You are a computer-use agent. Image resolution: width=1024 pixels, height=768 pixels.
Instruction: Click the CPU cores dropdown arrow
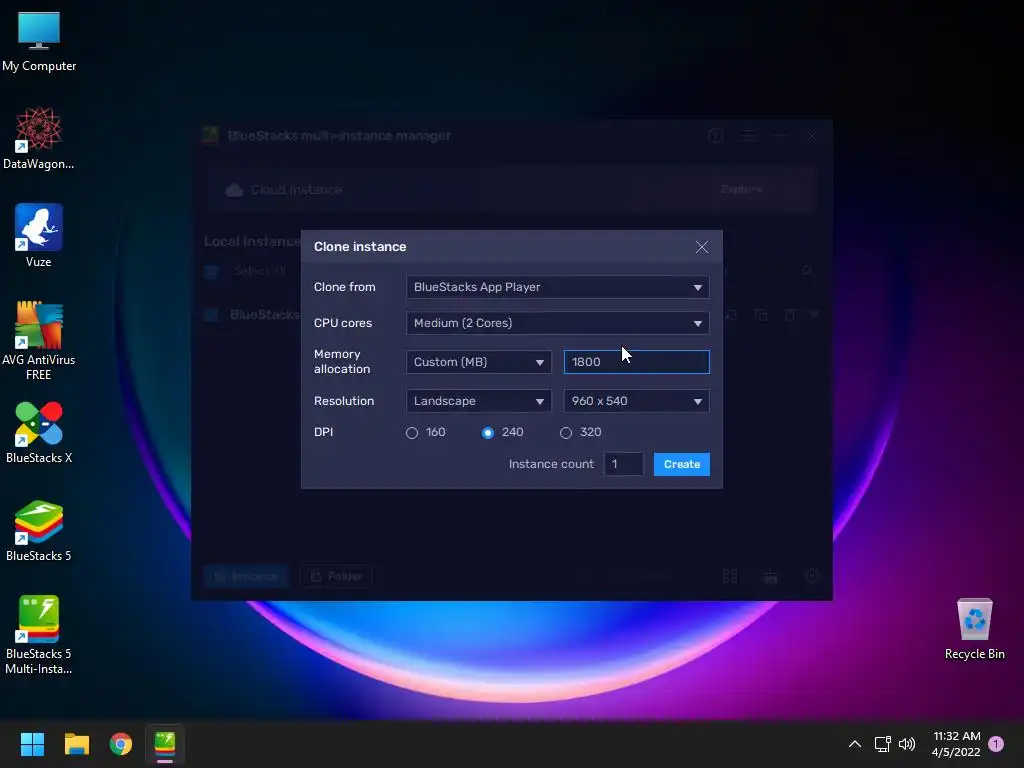coord(697,323)
